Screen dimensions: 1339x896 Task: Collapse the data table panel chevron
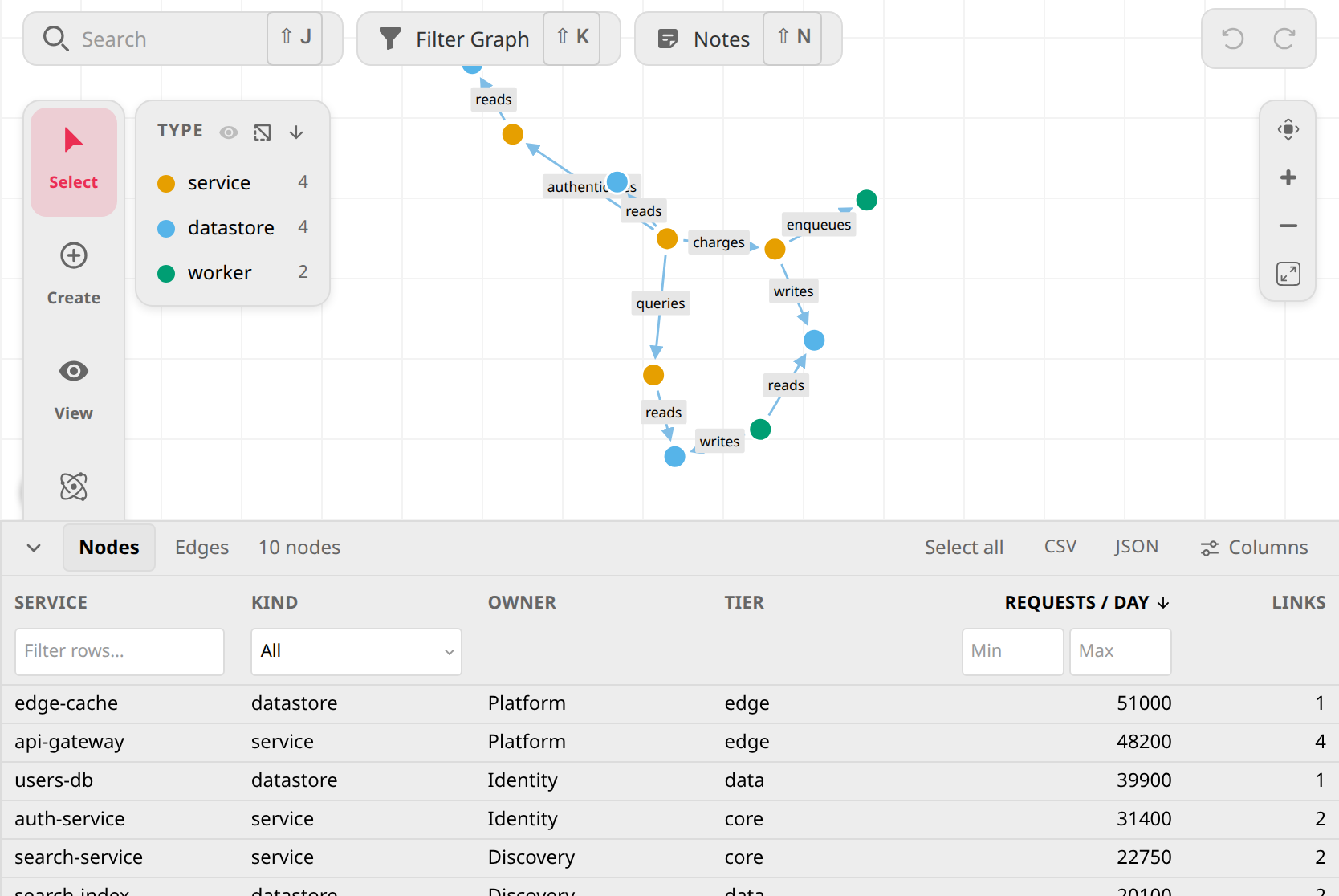34,548
